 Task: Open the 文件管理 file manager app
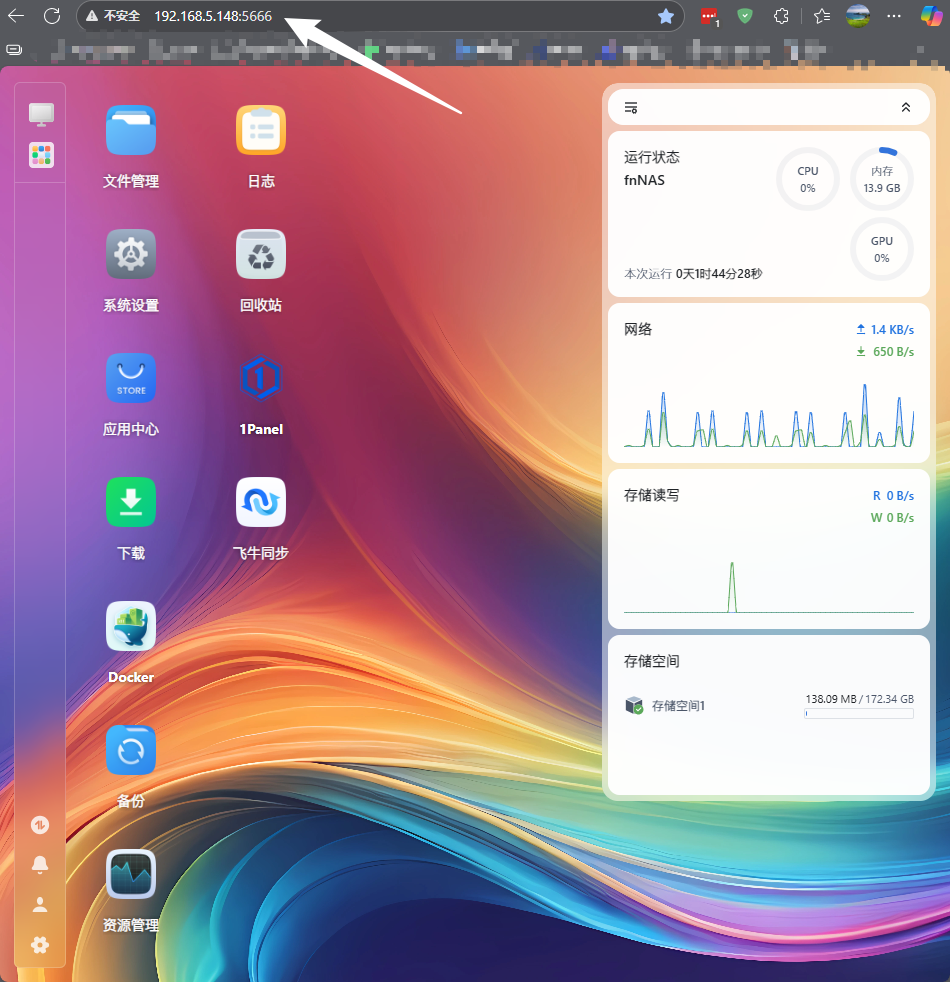tap(131, 131)
